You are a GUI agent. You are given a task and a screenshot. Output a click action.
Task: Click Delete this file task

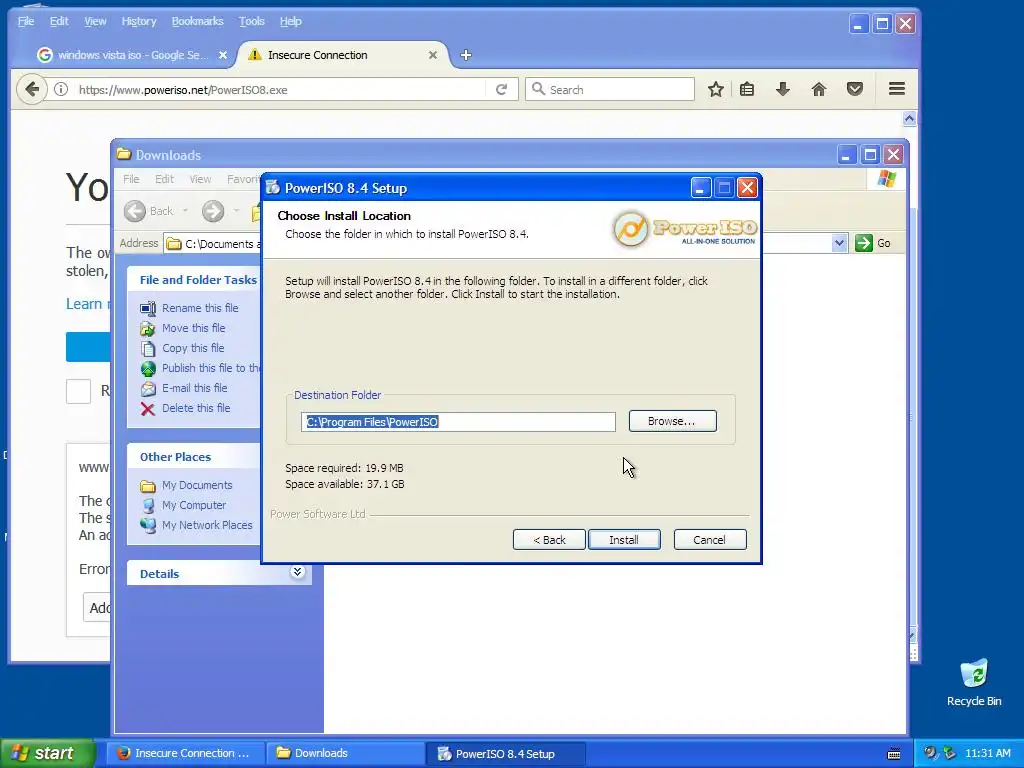coord(196,408)
